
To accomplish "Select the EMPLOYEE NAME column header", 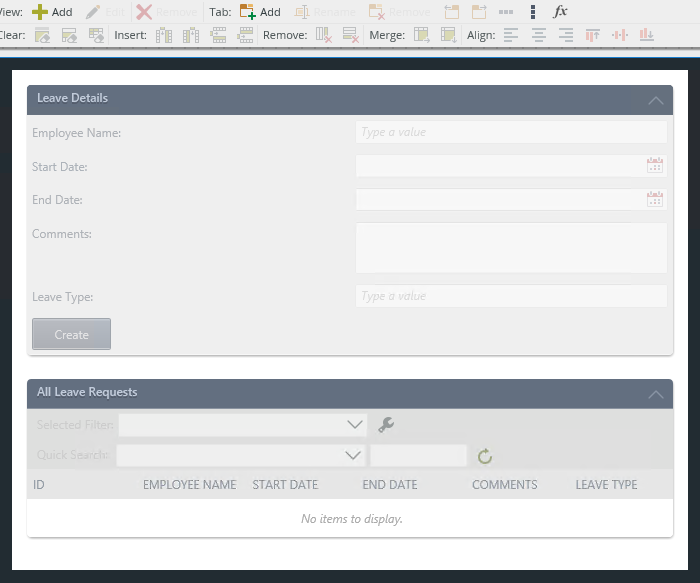I will (x=190, y=485).
